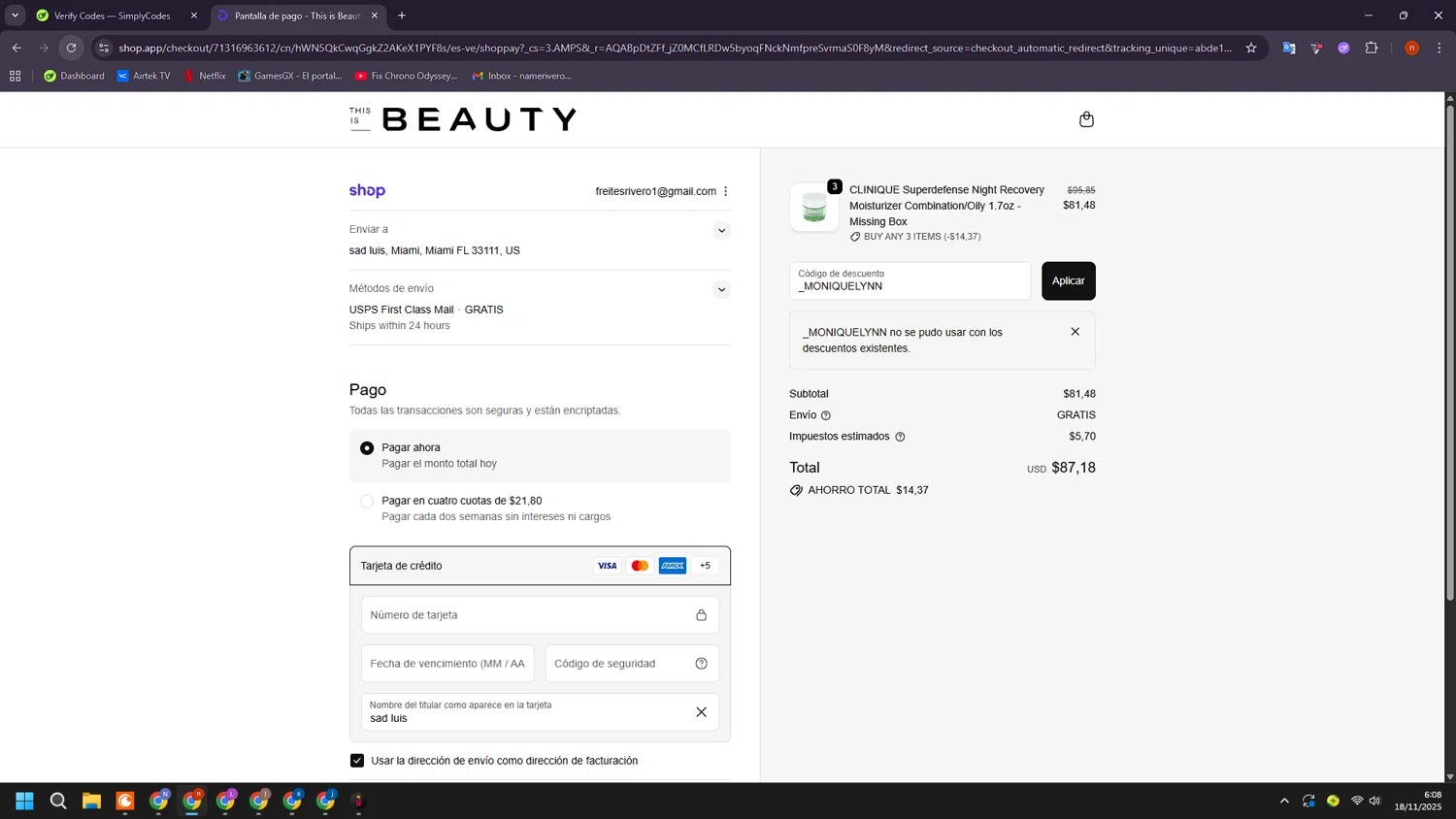The image size is (1456, 819).
Task: Open File Explorer from taskbar
Action: click(x=91, y=801)
